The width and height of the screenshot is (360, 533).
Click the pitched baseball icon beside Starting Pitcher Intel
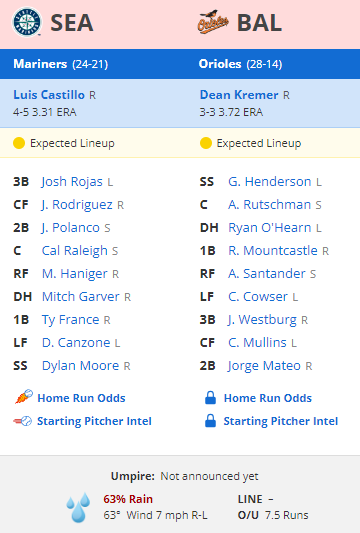point(22,421)
